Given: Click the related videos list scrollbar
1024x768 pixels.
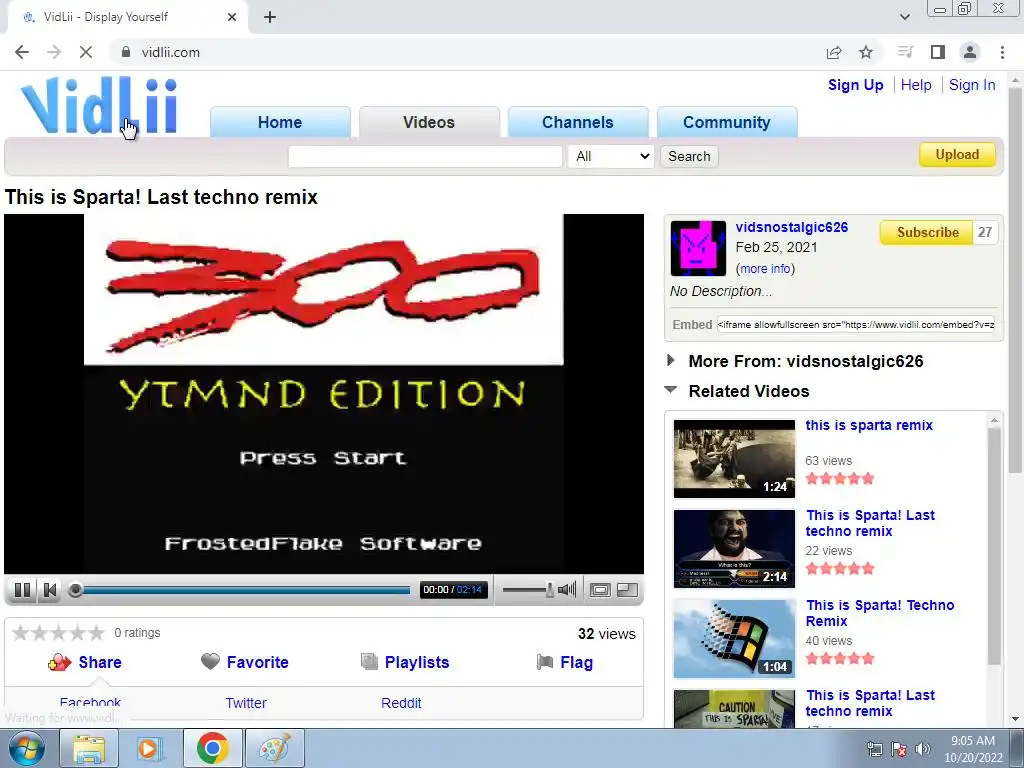Looking at the screenshot, I should tap(994, 545).
